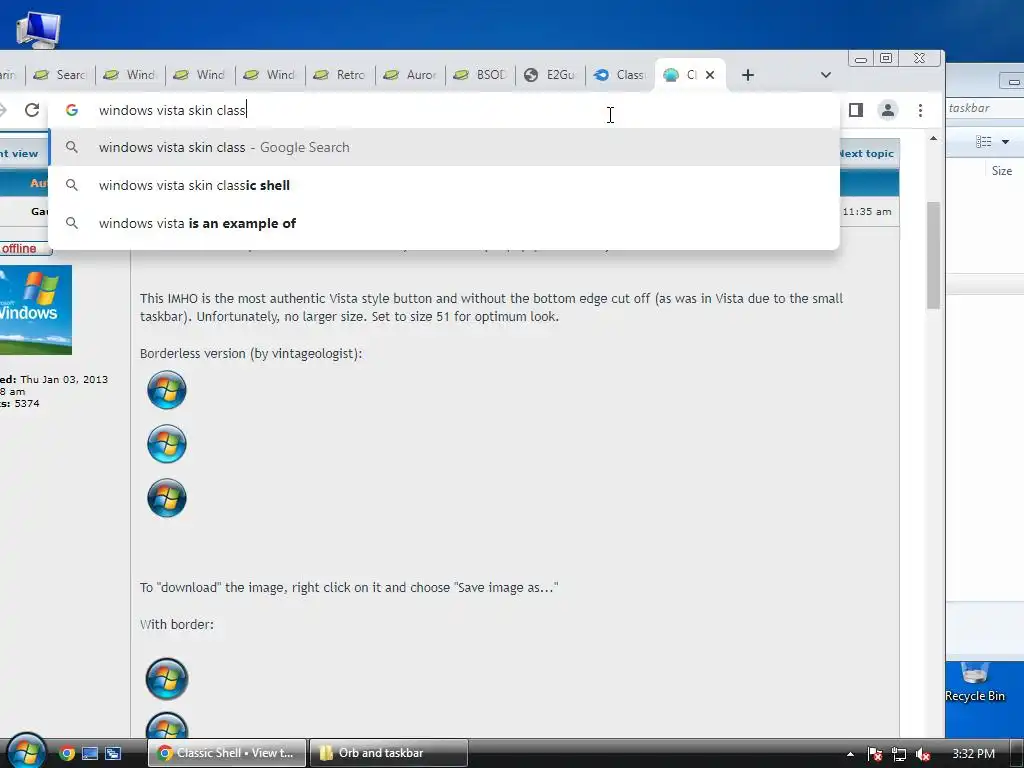Select suggestion 'windows vista skin class - Google Search'

444,148
